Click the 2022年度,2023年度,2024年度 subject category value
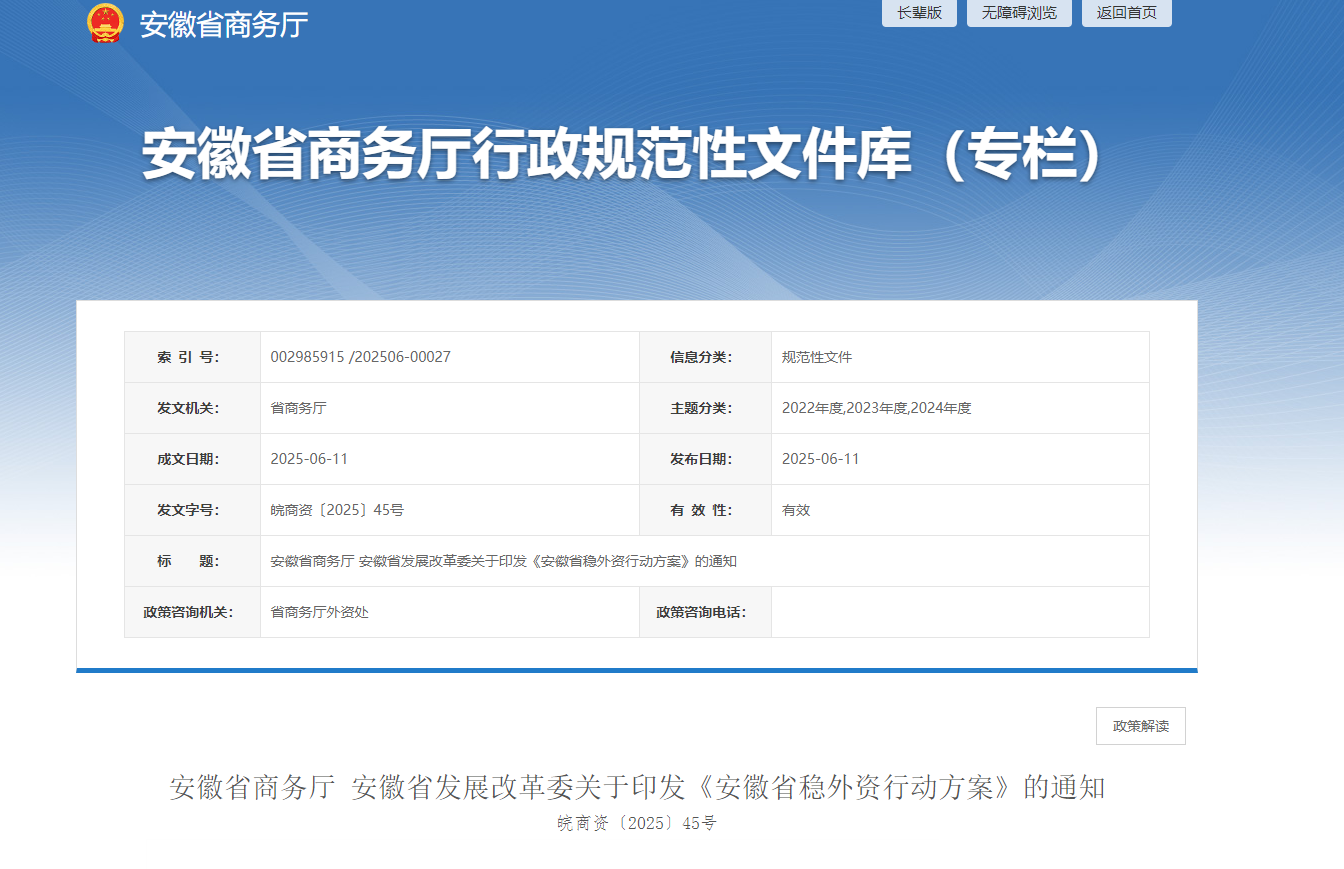The width and height of the screenshot is (1344, 869). [876, 408]
